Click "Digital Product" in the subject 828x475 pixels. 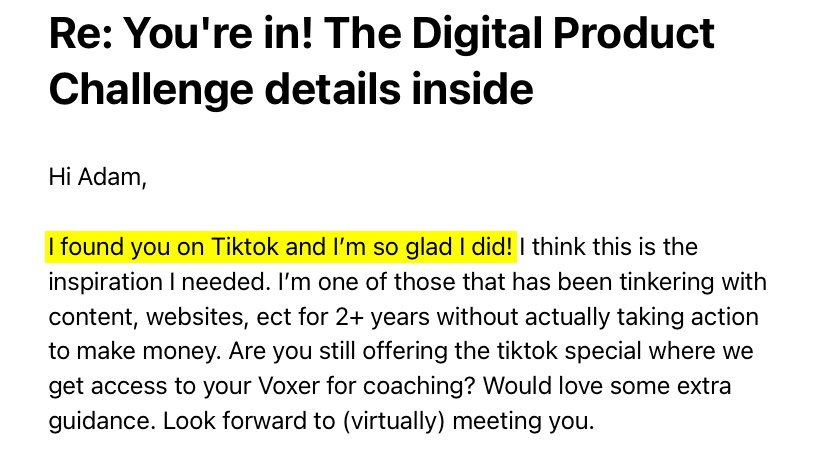[x=562, y=34]
